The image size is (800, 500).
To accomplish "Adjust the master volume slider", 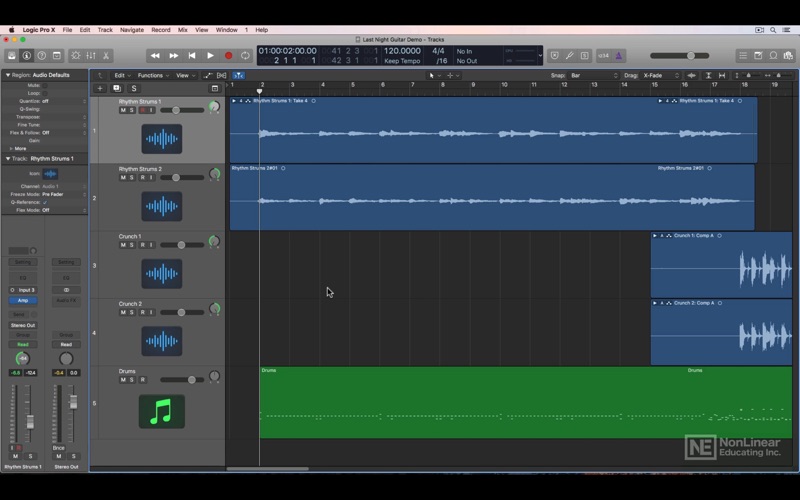I will (680, 56).
